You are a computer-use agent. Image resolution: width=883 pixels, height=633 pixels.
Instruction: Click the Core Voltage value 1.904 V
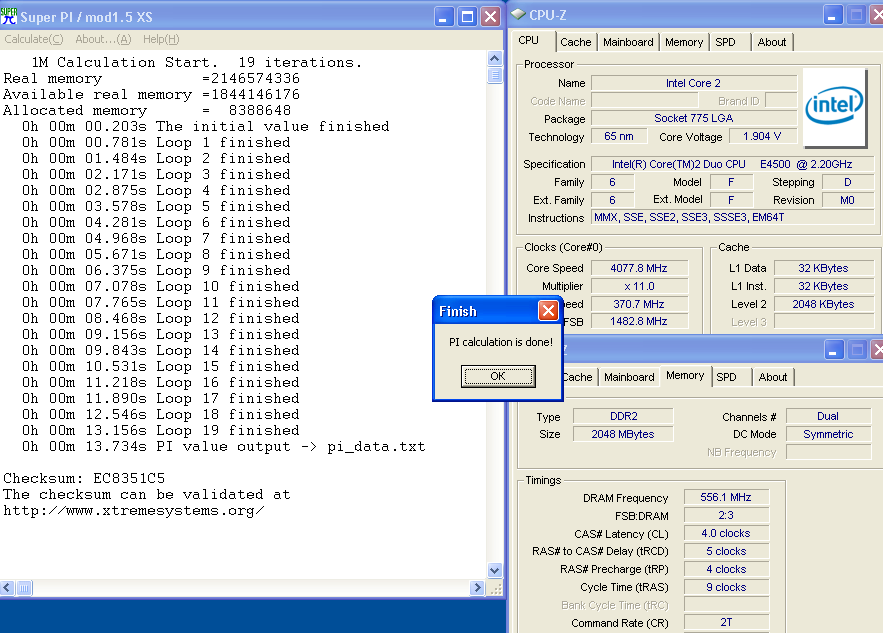tap(762, 136)
